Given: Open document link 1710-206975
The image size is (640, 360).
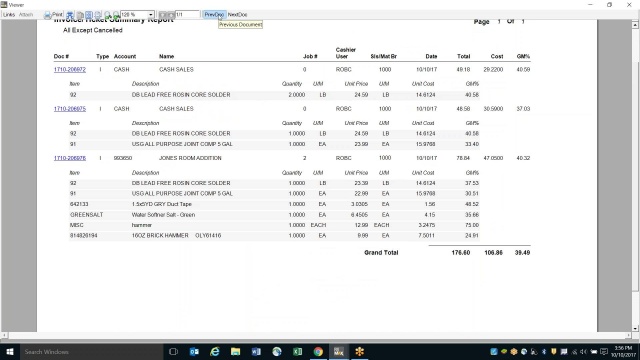Looking at the screenshot, I should [x=70, y=109].
